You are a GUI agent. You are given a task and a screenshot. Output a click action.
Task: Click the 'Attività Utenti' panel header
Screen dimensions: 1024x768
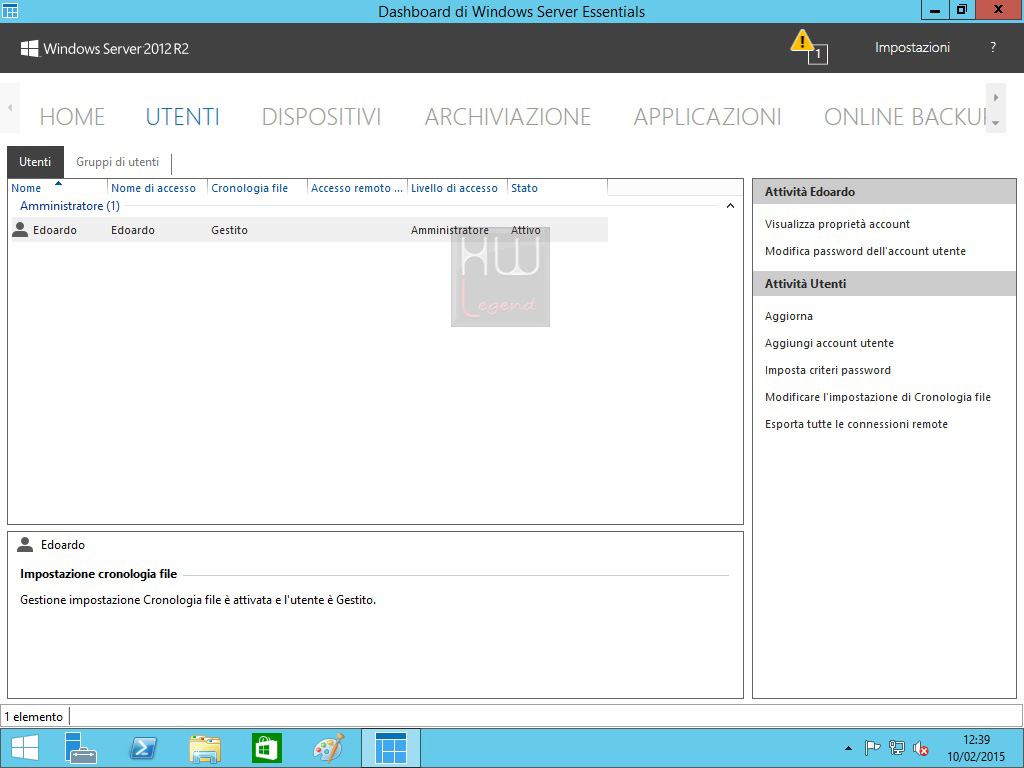click(884, 283)
